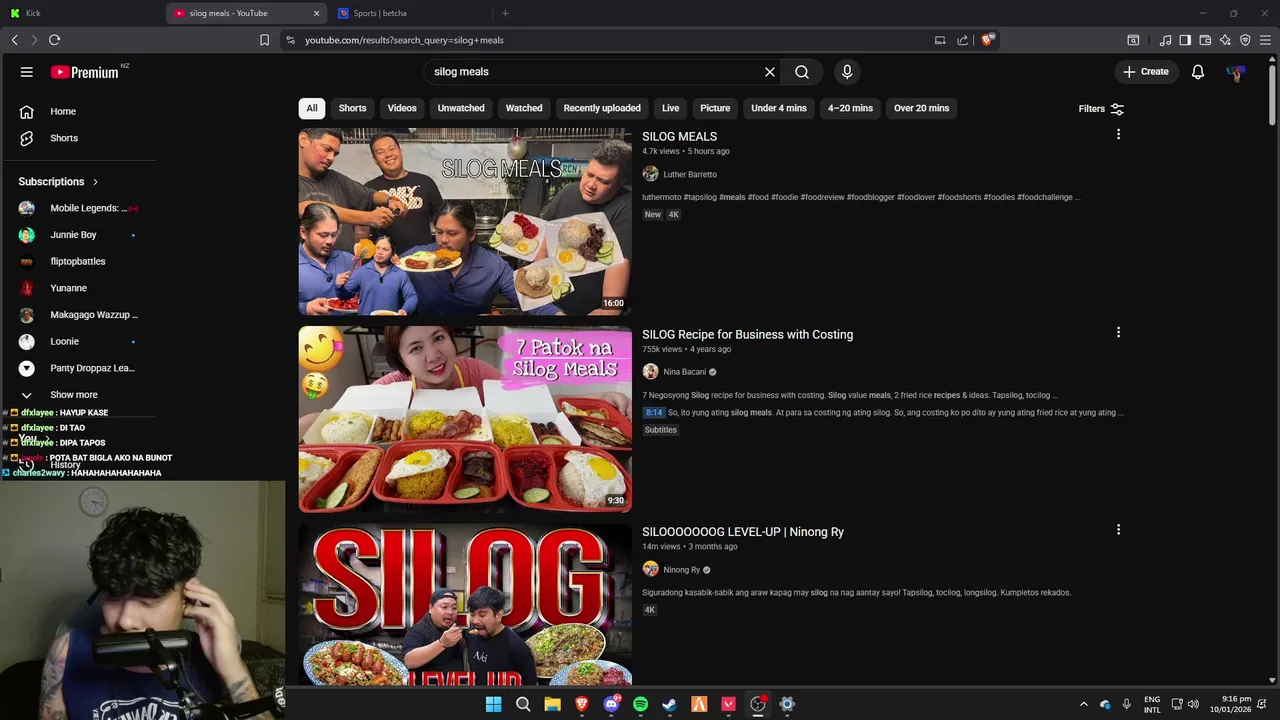
Task: Show hidden system tray icons
Action: point(1083,704)
